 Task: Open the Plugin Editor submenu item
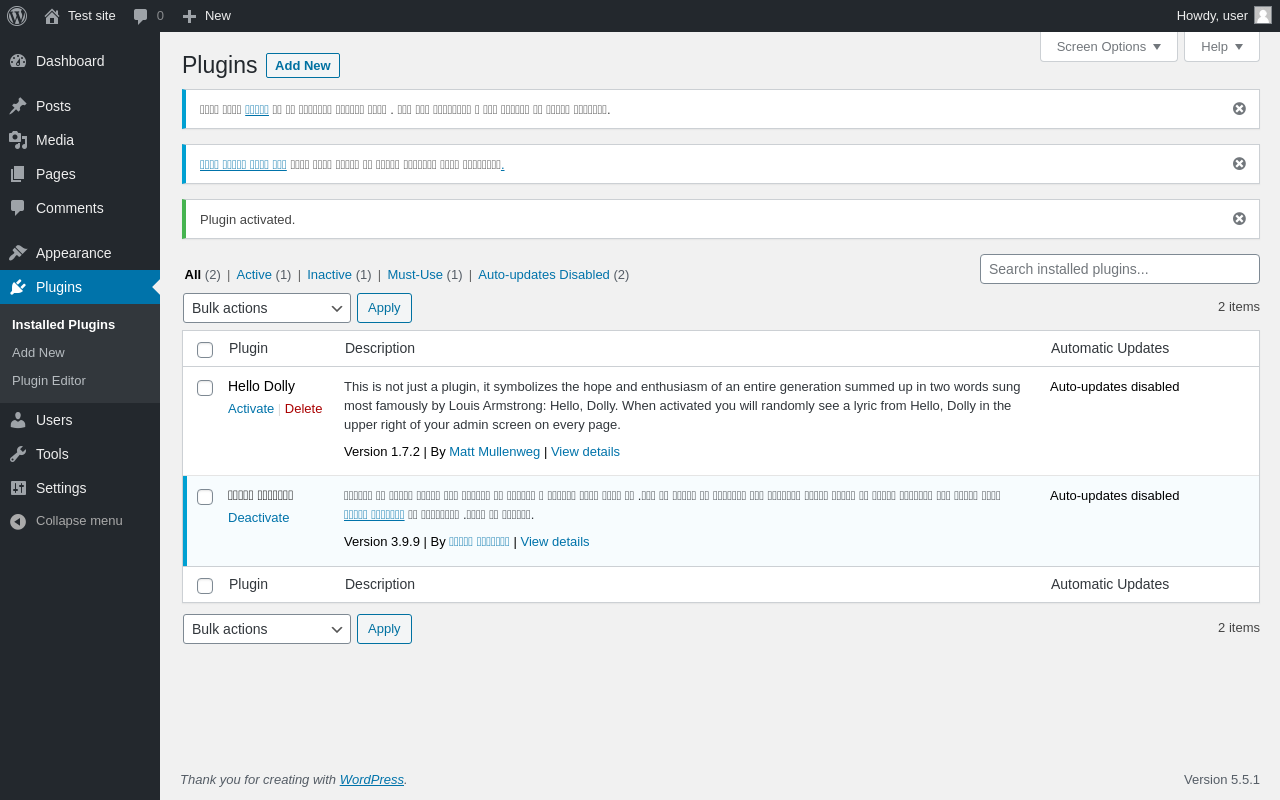pyautogui.click(x=49, y=380)
